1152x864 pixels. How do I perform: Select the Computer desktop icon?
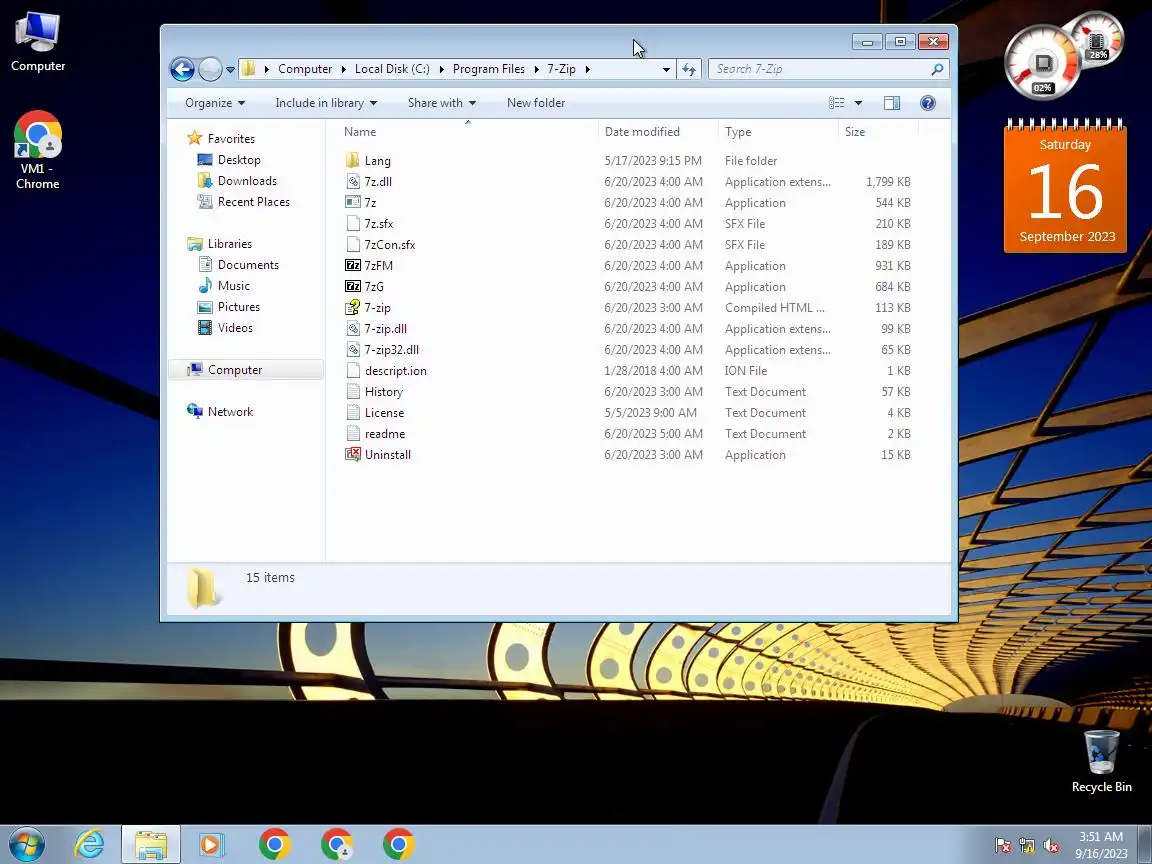37,41
